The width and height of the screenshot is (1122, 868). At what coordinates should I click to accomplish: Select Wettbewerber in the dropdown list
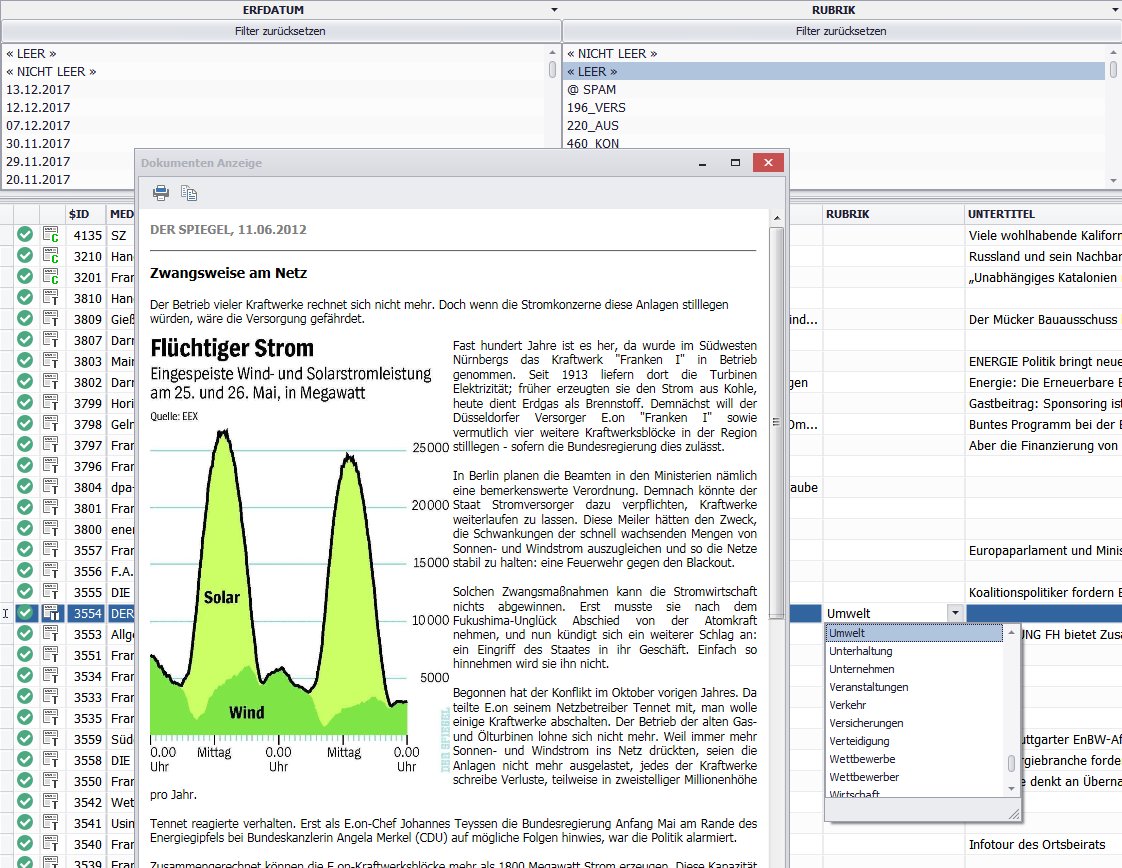coord(914,776)
